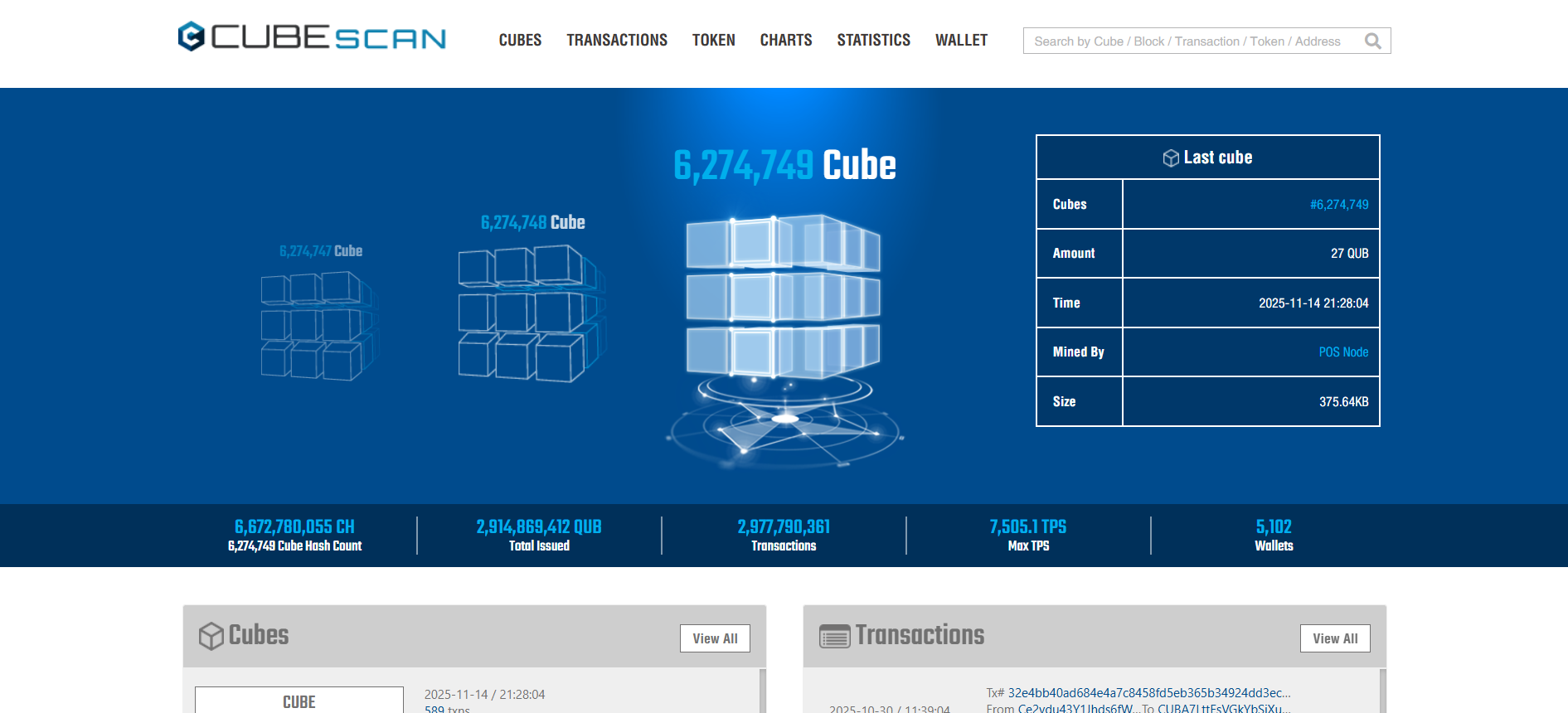Click the Last cube box icon
Screen dimensions: 1568x713
pyautogui.click(x=1170, y=158)
